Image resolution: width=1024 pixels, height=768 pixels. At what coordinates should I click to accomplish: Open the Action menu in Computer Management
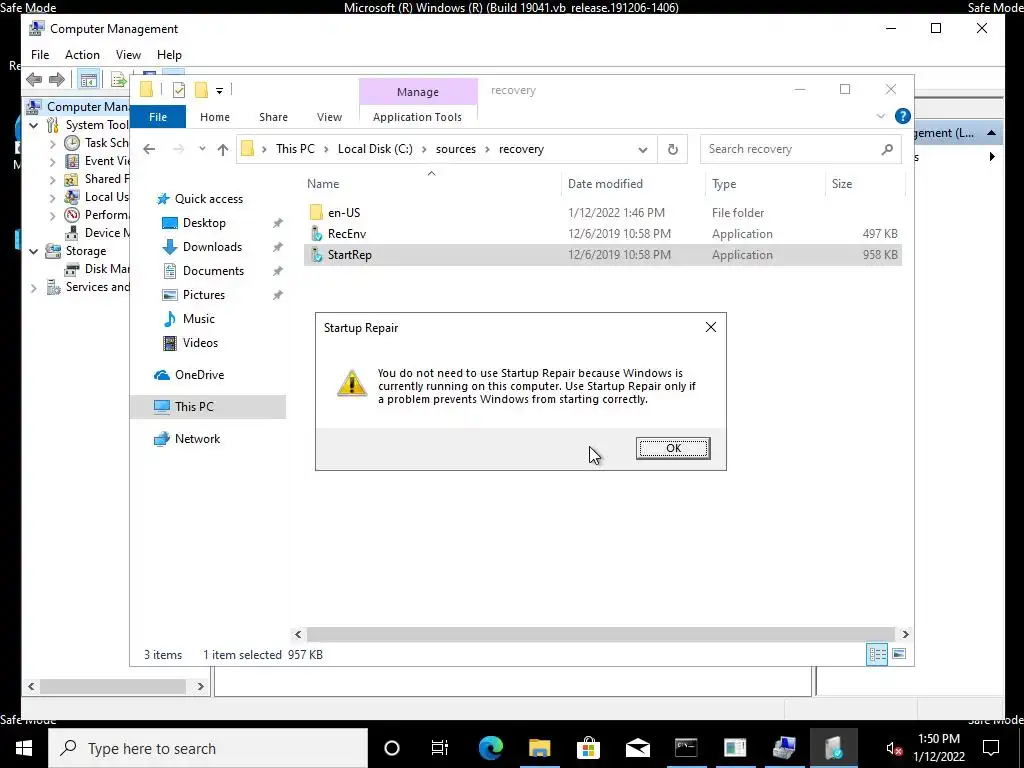(82, 55)
